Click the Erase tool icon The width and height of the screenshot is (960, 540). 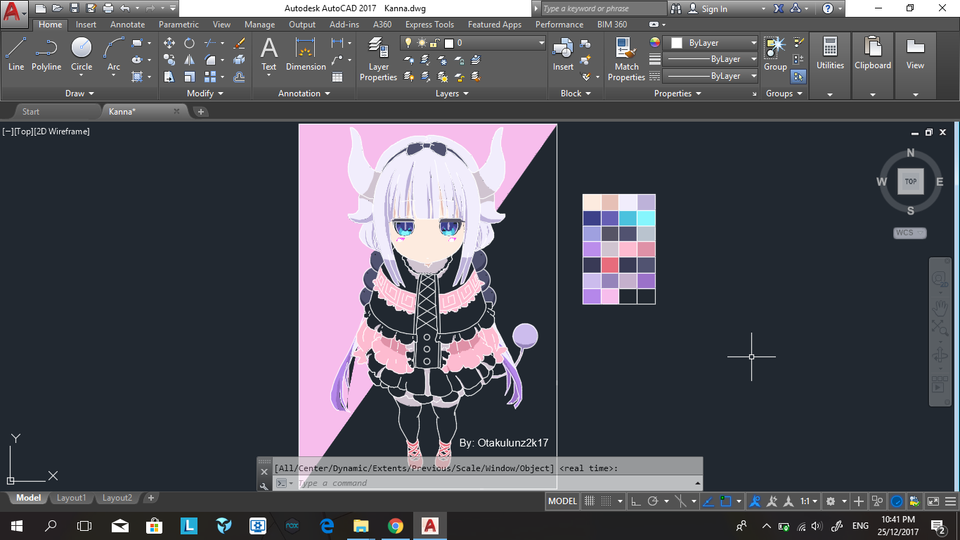tap(239, 43)
